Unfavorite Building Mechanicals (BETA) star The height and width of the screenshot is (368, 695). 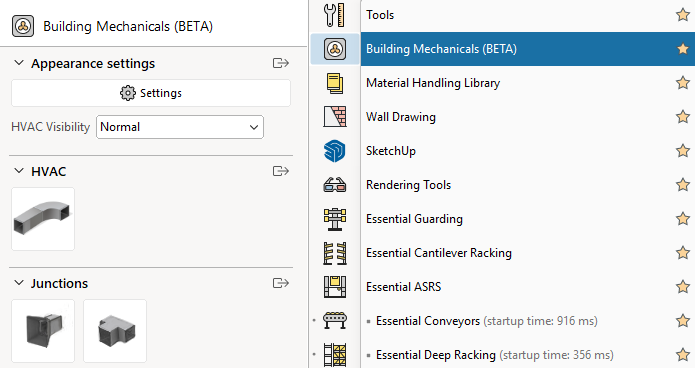coord(683,49)
